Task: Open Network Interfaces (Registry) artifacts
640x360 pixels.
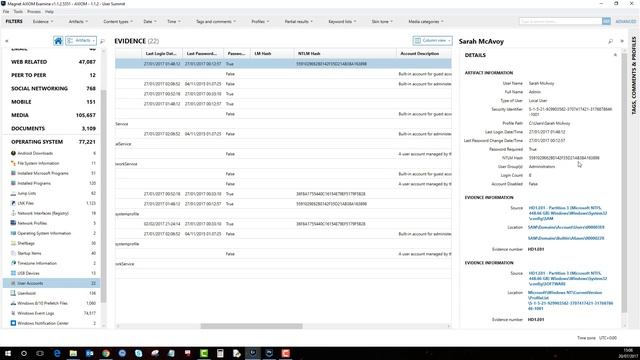Action: [53, 213]
